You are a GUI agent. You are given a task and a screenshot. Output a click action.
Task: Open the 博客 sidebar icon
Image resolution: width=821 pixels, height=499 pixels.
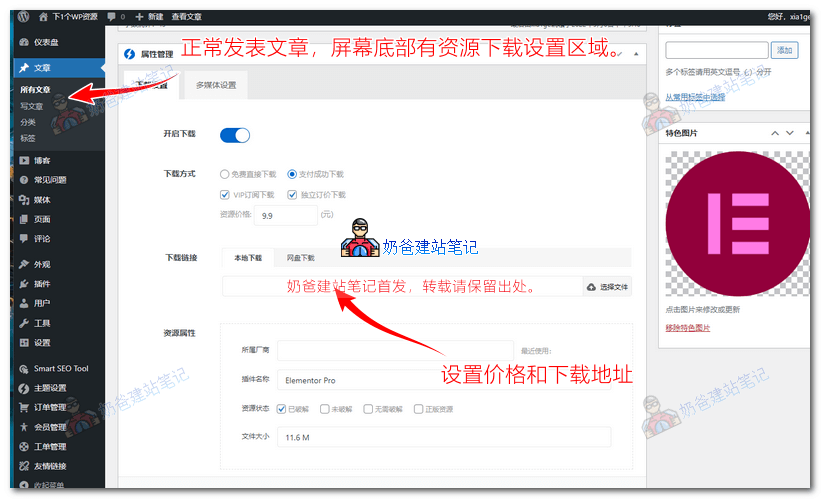point(24,161)
